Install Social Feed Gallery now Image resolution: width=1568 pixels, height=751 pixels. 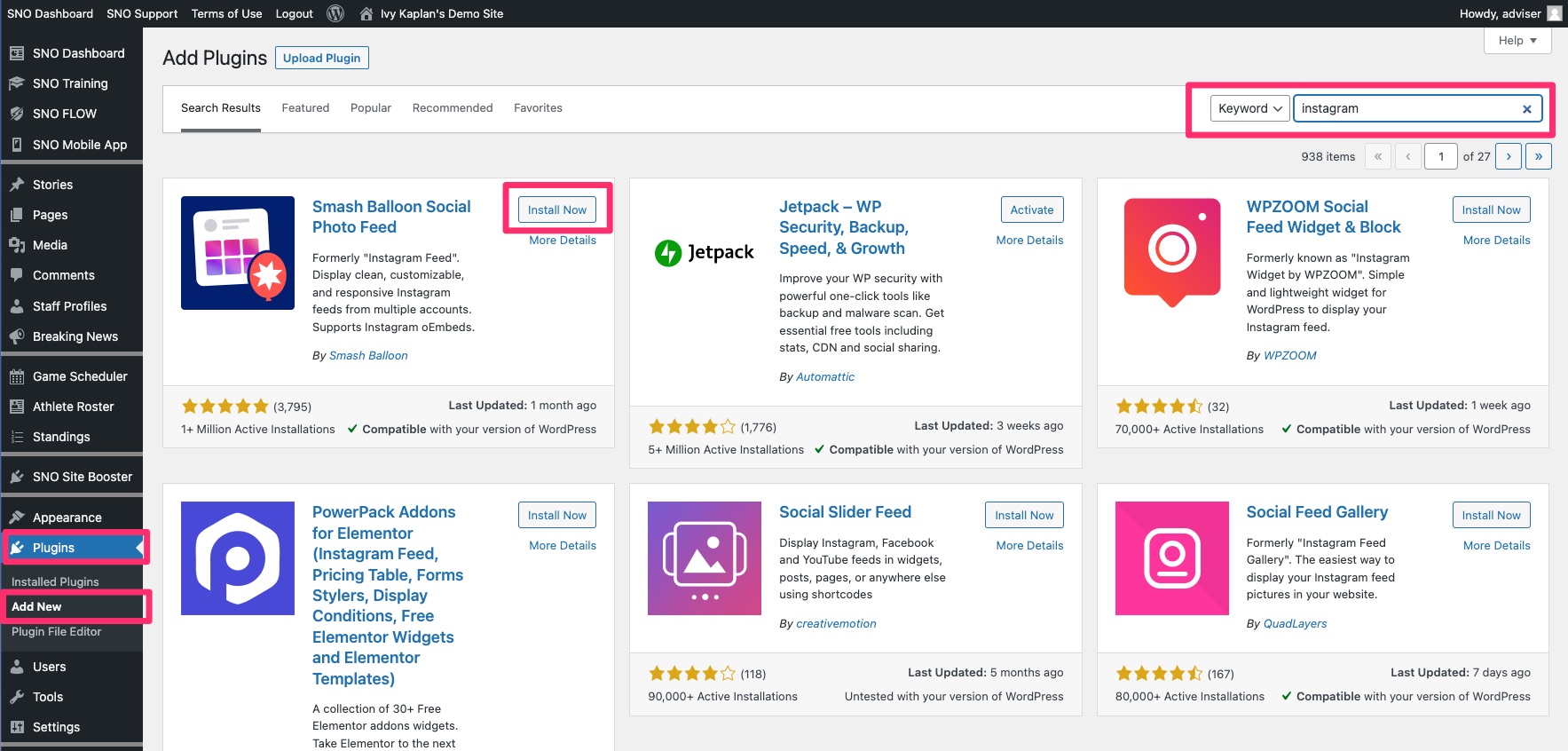[1491, 515]
